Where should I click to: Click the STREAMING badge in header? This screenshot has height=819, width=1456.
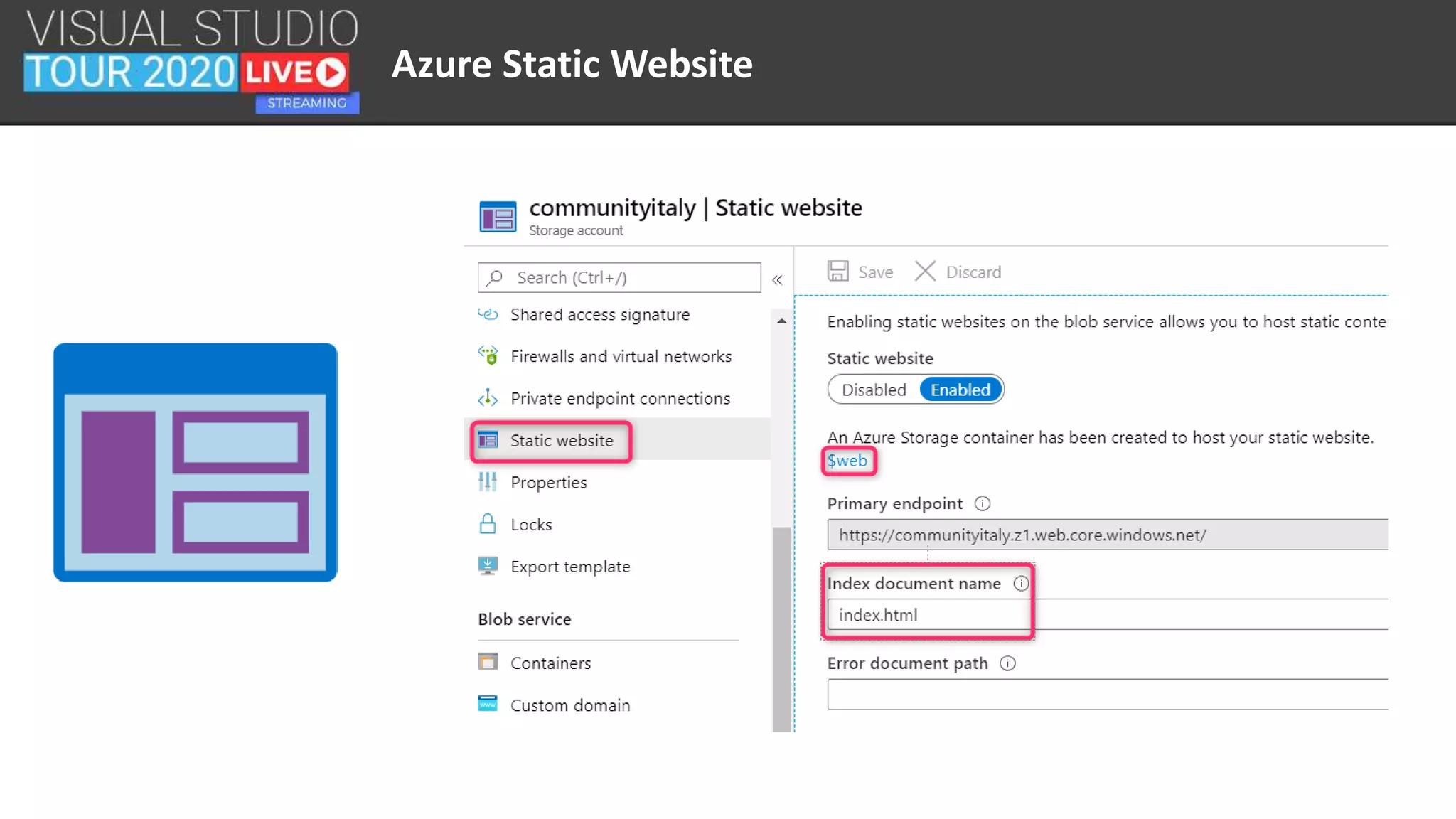point(307,102)
